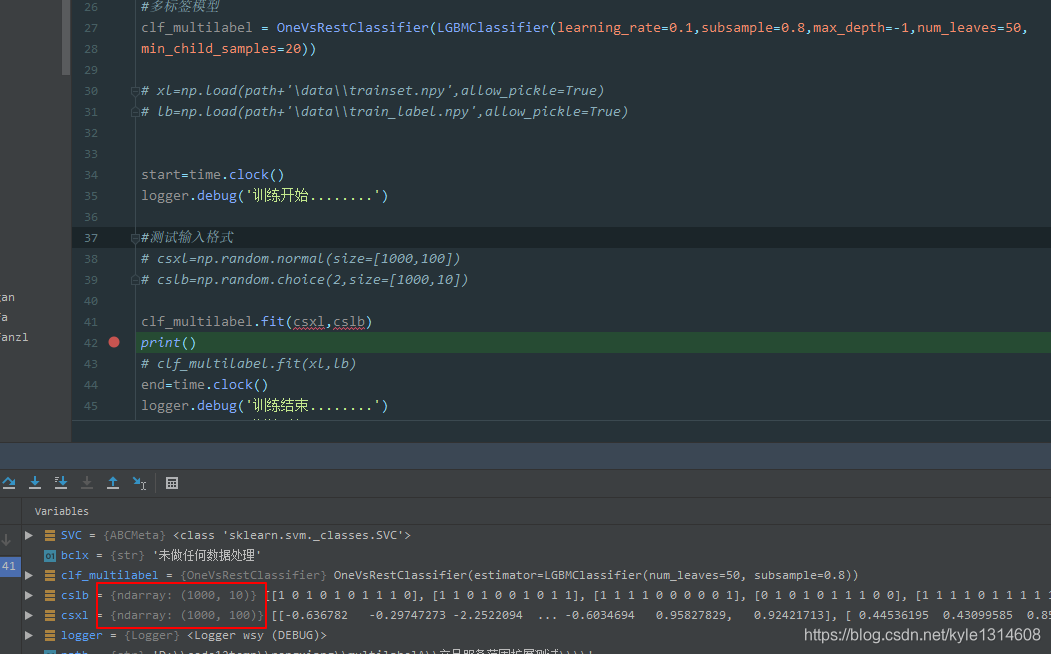Click np.random.normal comment on line 38
Image resolution: width=1051 pixels, height=654 pixels.
coord(300,259)
